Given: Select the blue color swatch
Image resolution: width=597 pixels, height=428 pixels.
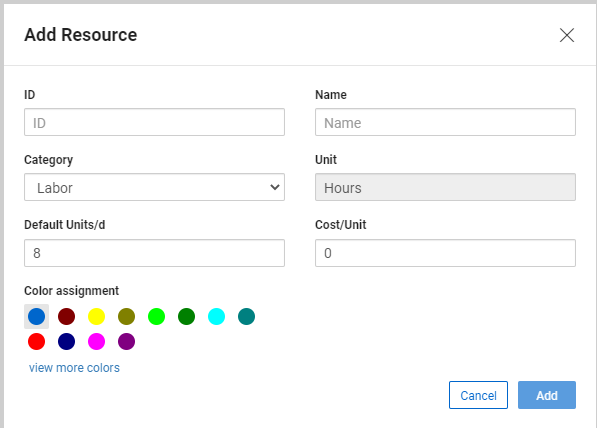Looking at the screenshot, I should pos(37,316).
